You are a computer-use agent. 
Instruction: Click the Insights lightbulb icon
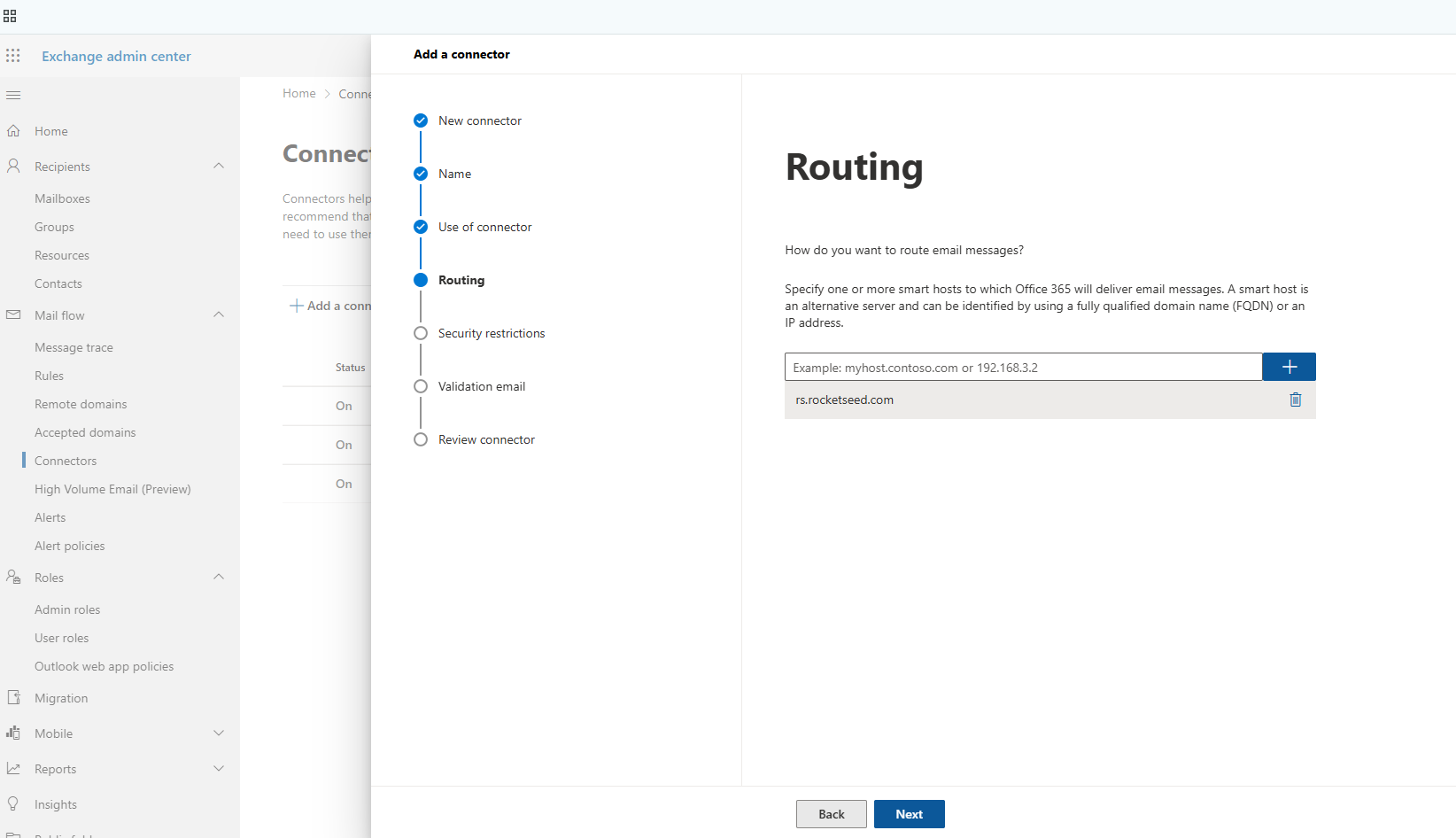13,804
